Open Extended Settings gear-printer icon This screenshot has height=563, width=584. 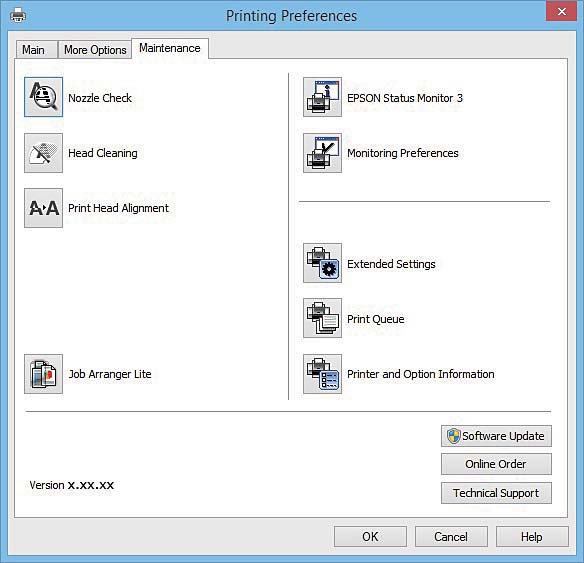[323, 263]
